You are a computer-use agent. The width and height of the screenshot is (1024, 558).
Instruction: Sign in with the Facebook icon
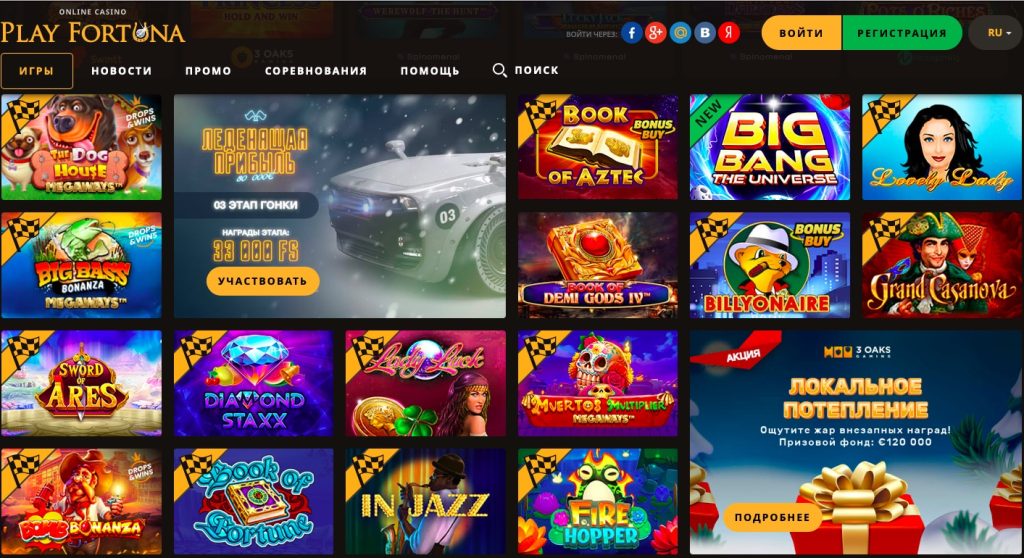pyautogui.click(x=632, y=33)
